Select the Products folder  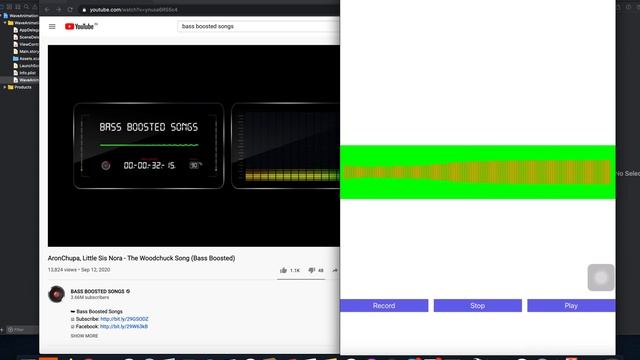[20, 87]
